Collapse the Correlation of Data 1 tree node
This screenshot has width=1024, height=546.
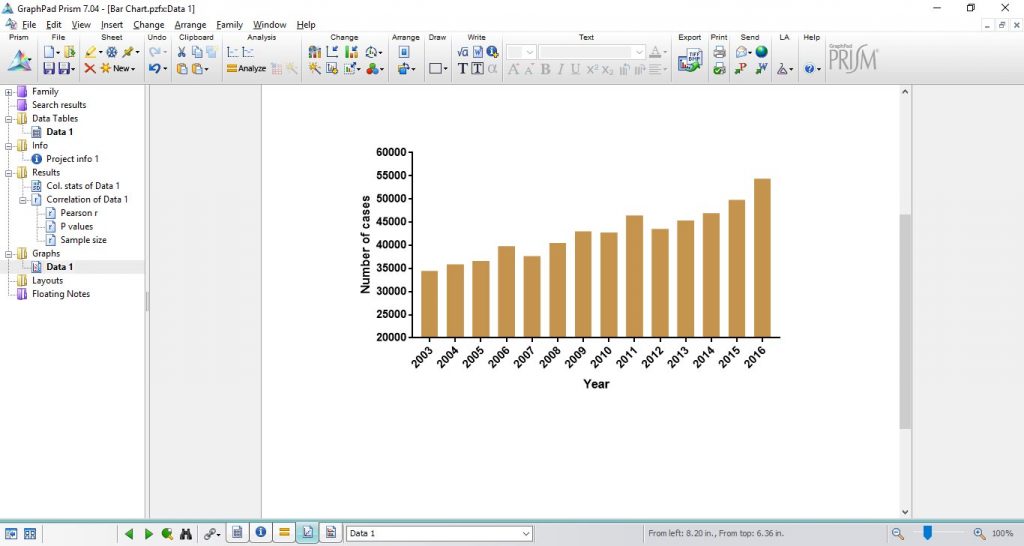pyautogui.click(x=23, y=199)
